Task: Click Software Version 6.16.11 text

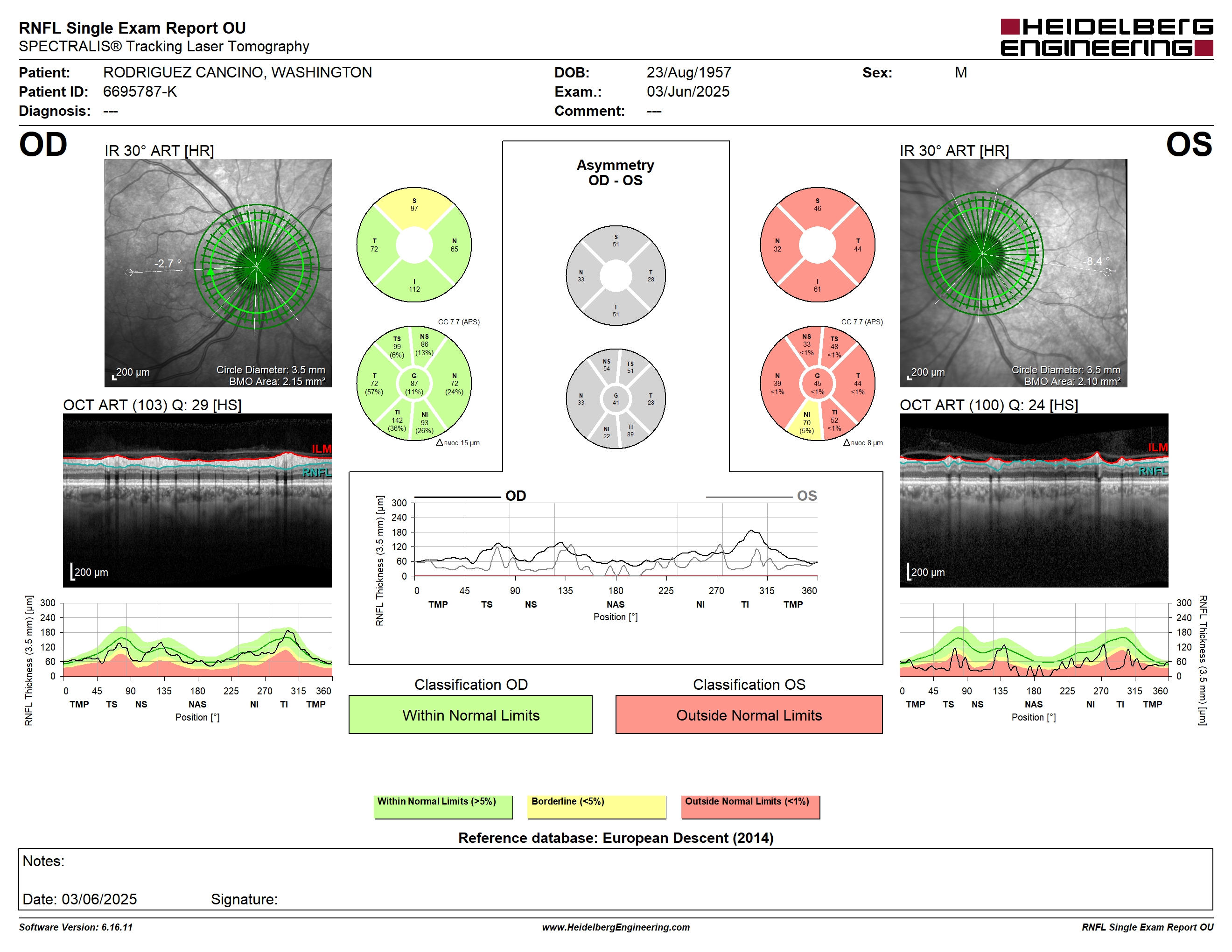Action: (76, 927)
